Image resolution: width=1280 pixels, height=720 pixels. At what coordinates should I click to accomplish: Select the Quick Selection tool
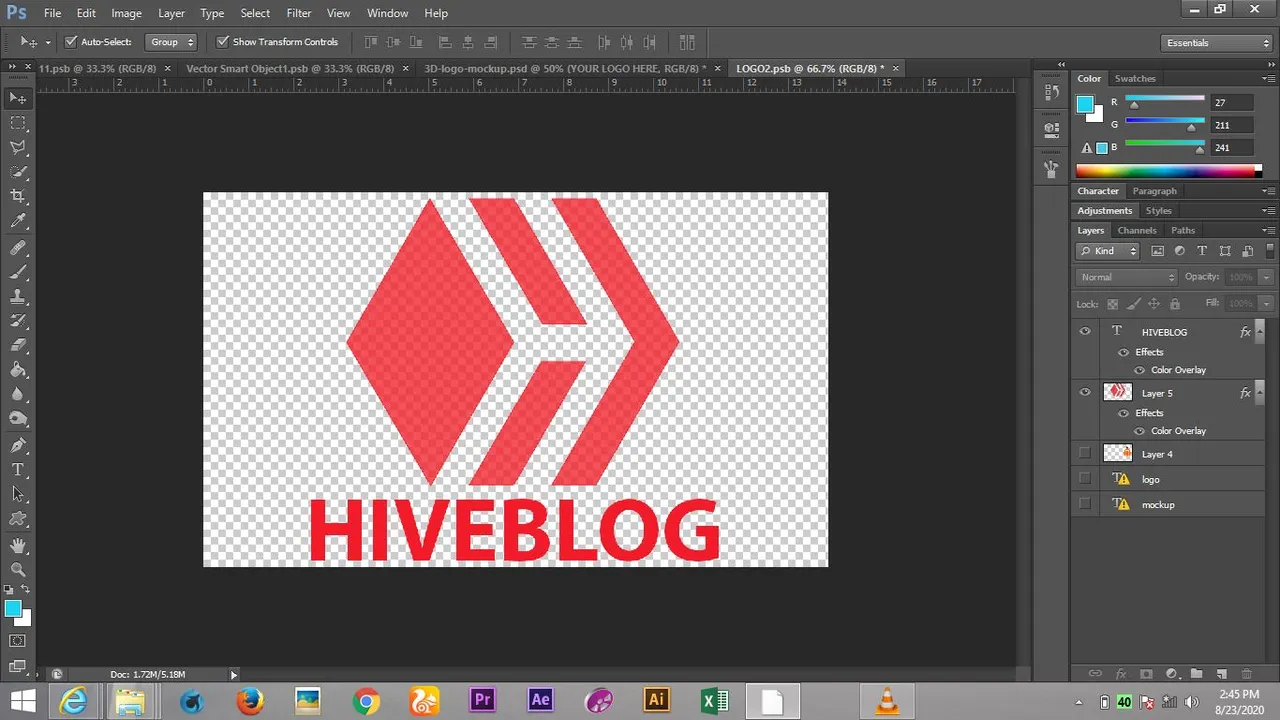click(18, 172)
